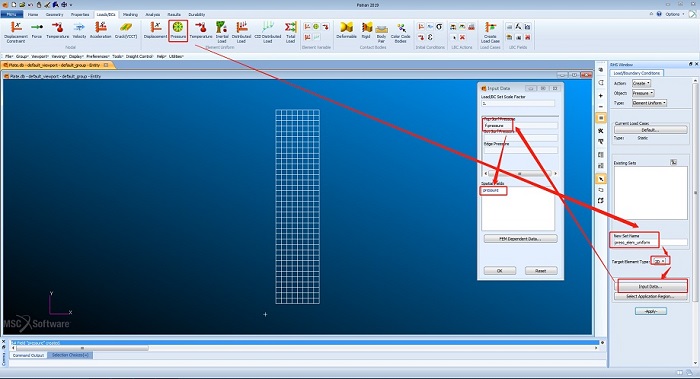Image resolution: width=700 pixels, height=379 pixels.
Task: Open the Preferences menu
Action: point(98,57)
